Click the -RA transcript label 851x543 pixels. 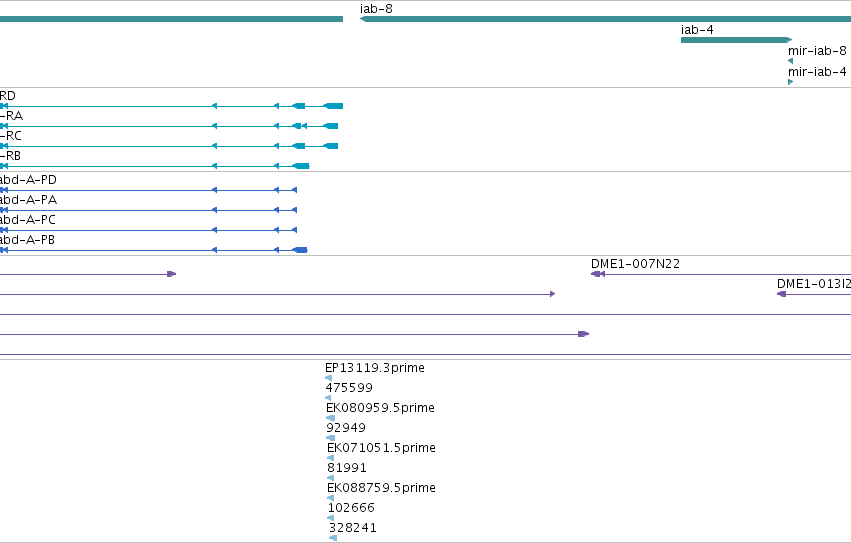(x=11, y=116)
